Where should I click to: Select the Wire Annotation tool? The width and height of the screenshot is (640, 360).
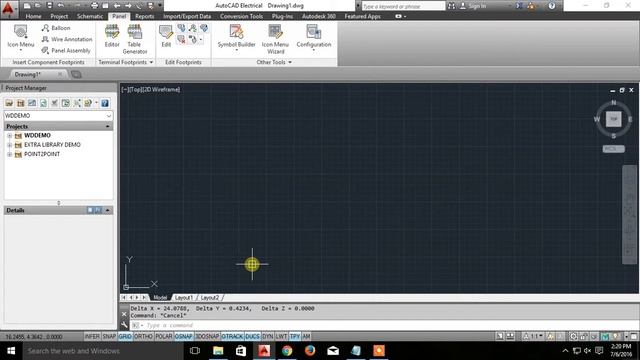(x=67, y=39)
